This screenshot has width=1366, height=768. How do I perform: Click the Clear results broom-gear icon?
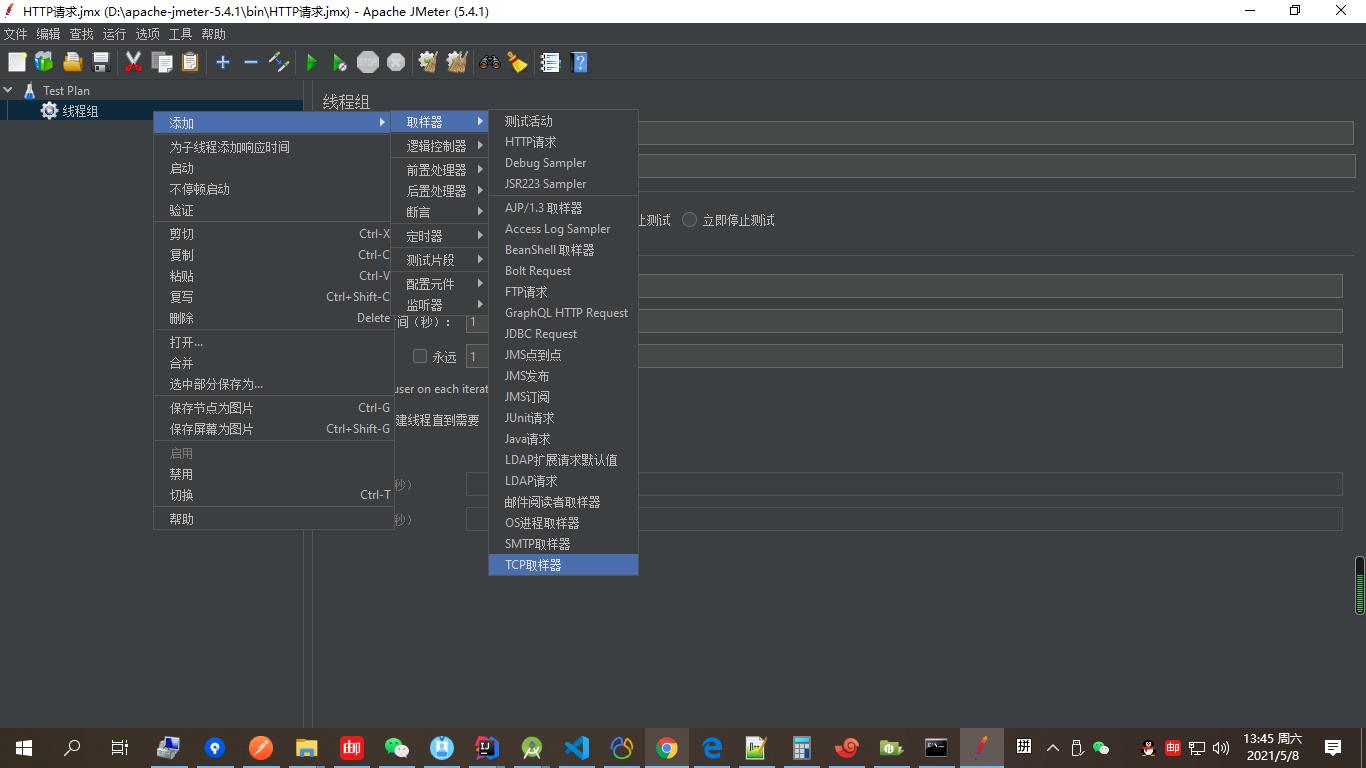tap(428, 62)
